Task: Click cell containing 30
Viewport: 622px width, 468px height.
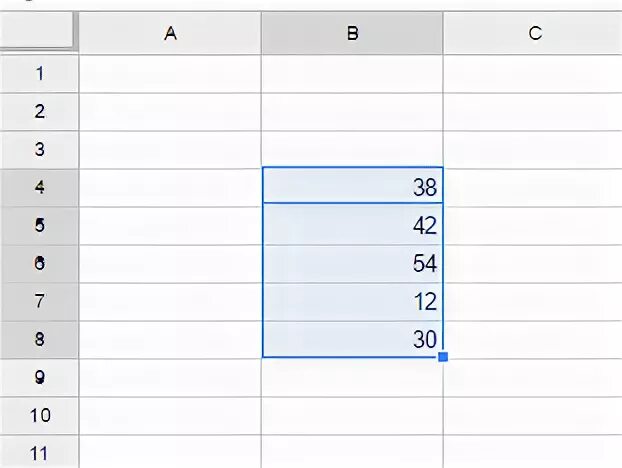Action: [353, 339]
